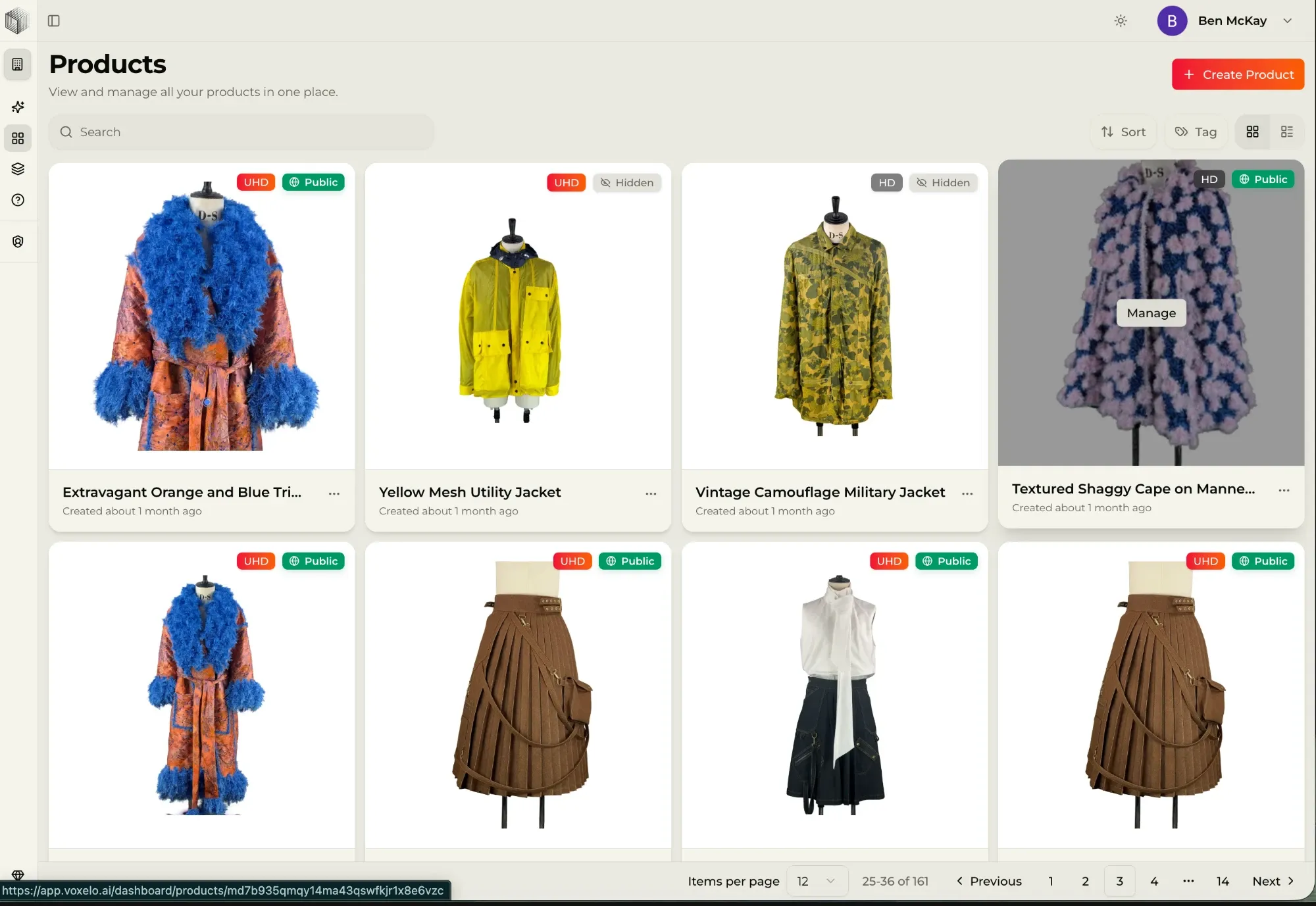
Task: Open more options for Yellow Mesh Utility Jacket
Action: point(651,493)
